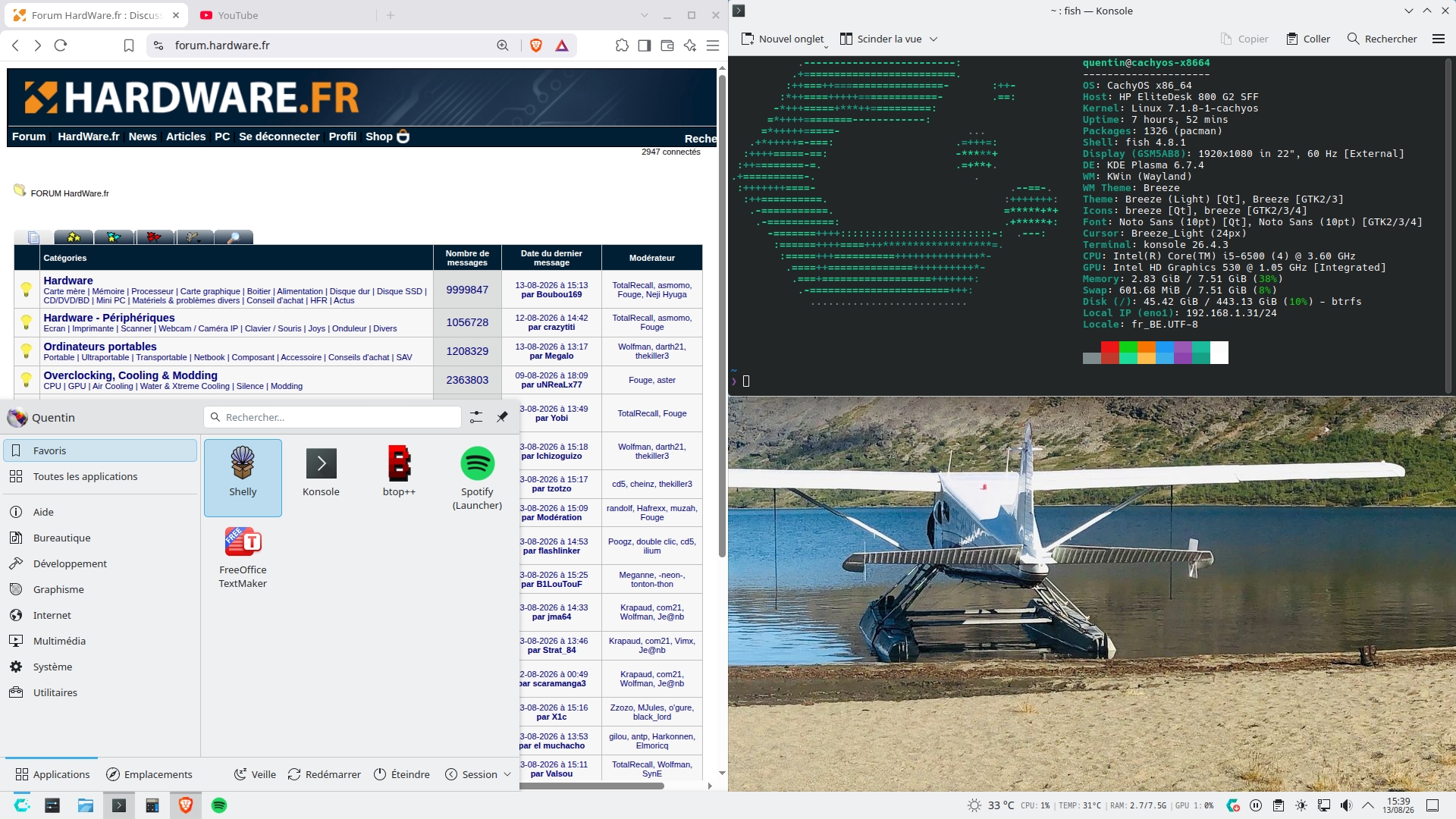Screen dimensions: 1456x819
Task: Click the Brave Shields icon in address bar
Action: point(536,45)
